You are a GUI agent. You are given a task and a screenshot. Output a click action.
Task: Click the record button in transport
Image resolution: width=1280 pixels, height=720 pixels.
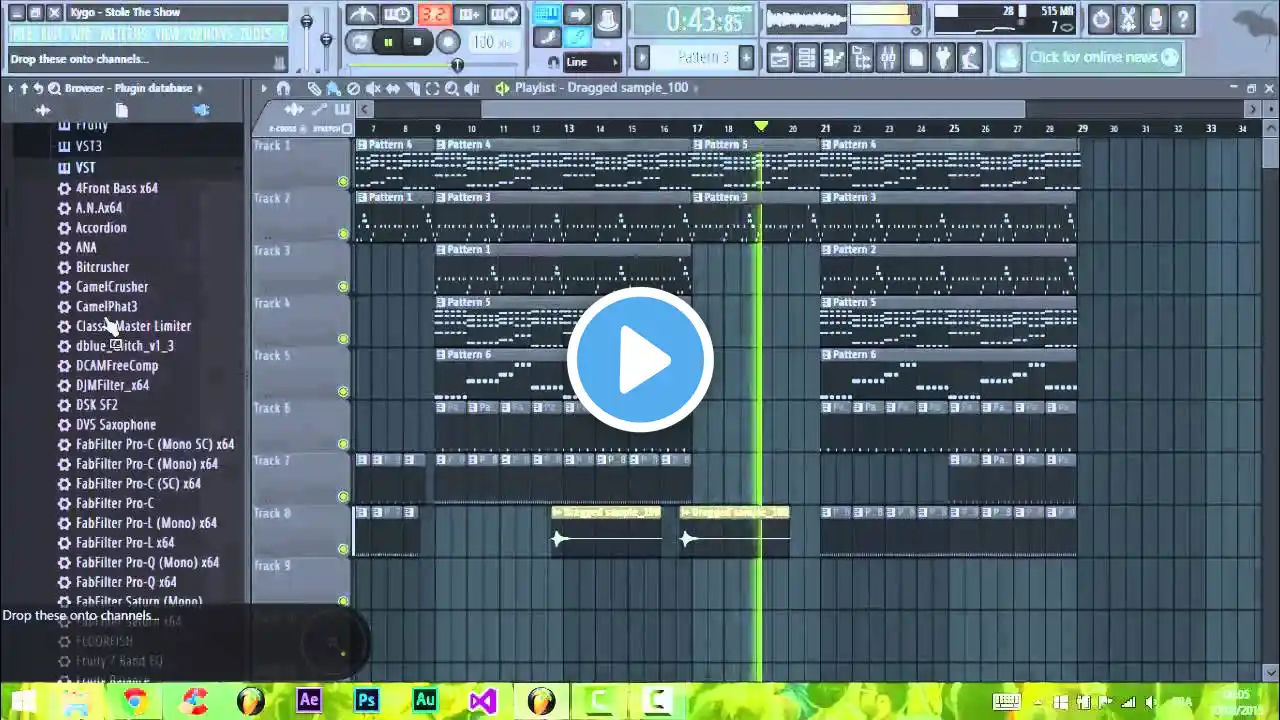tap(448, 42)
